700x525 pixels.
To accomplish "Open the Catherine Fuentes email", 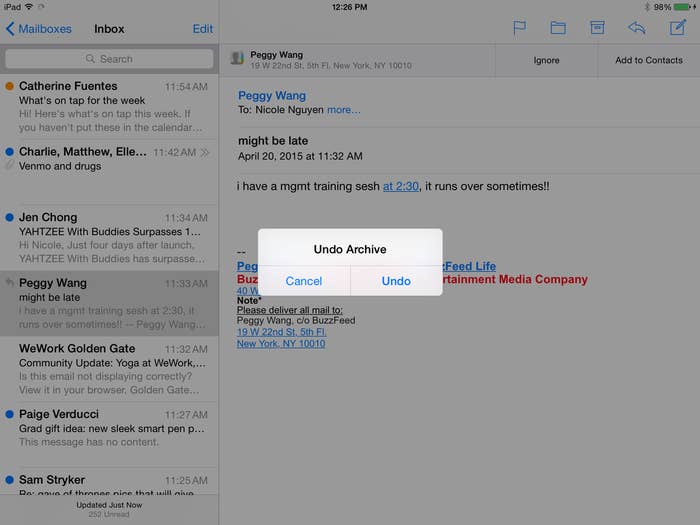I will 109,107.
